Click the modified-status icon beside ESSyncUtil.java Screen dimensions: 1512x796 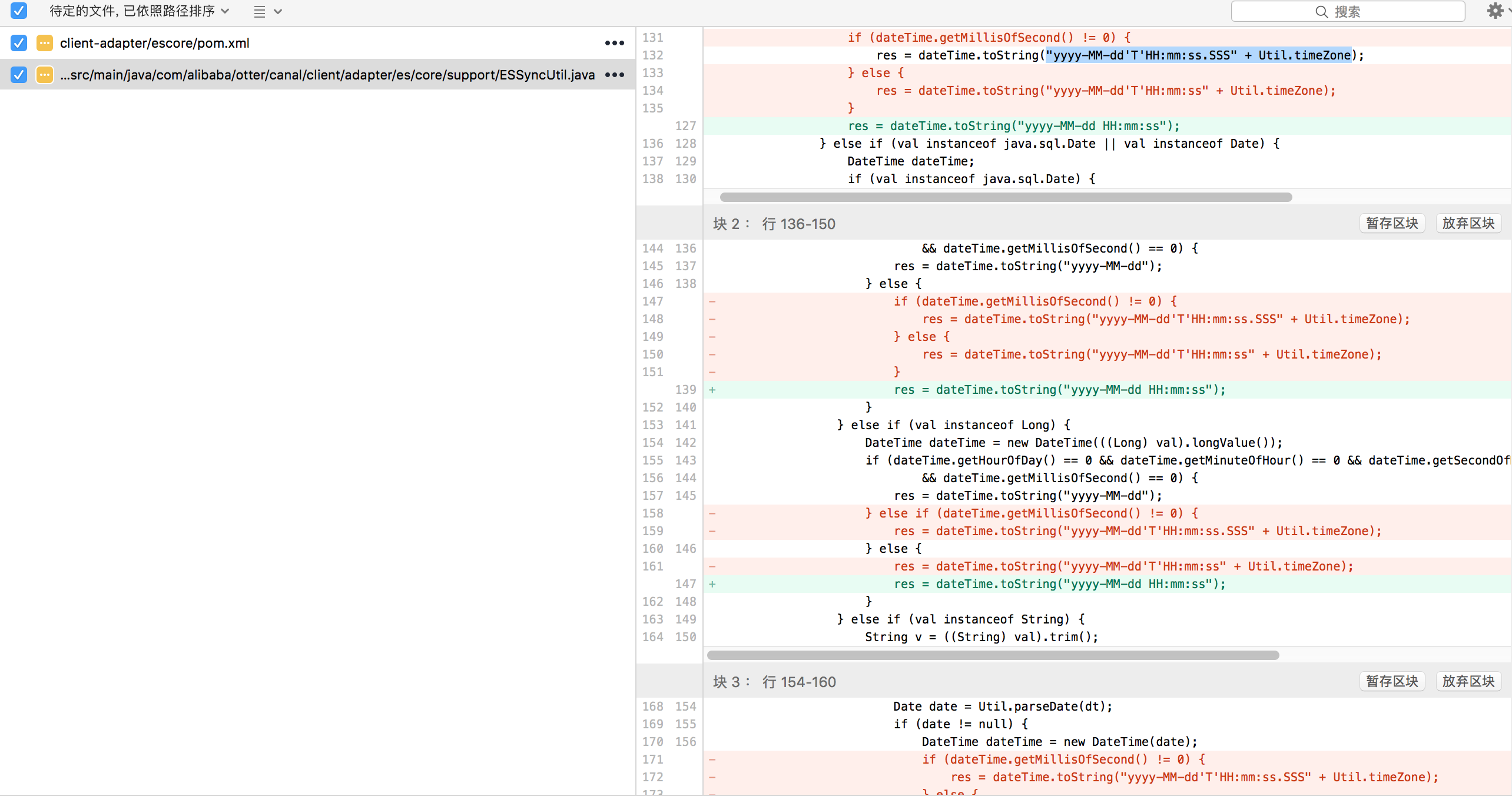(x=44, y=75)
